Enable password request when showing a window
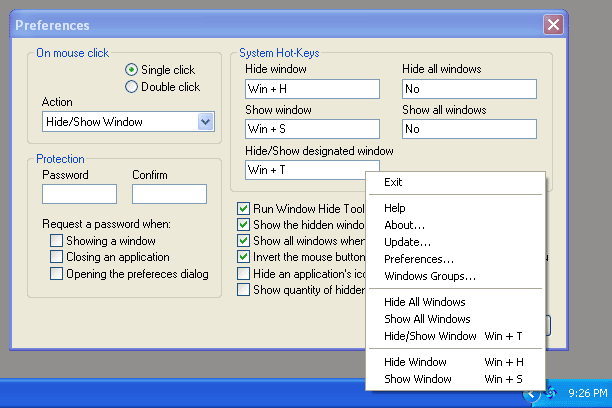612x408 pixels. [x=56, y=241]
